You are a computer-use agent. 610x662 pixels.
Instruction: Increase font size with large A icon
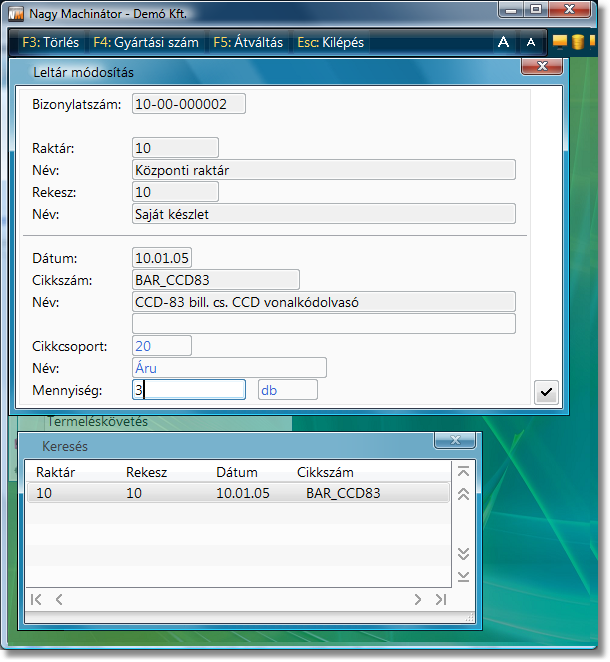pyautogui.click(x=503, y=42)
